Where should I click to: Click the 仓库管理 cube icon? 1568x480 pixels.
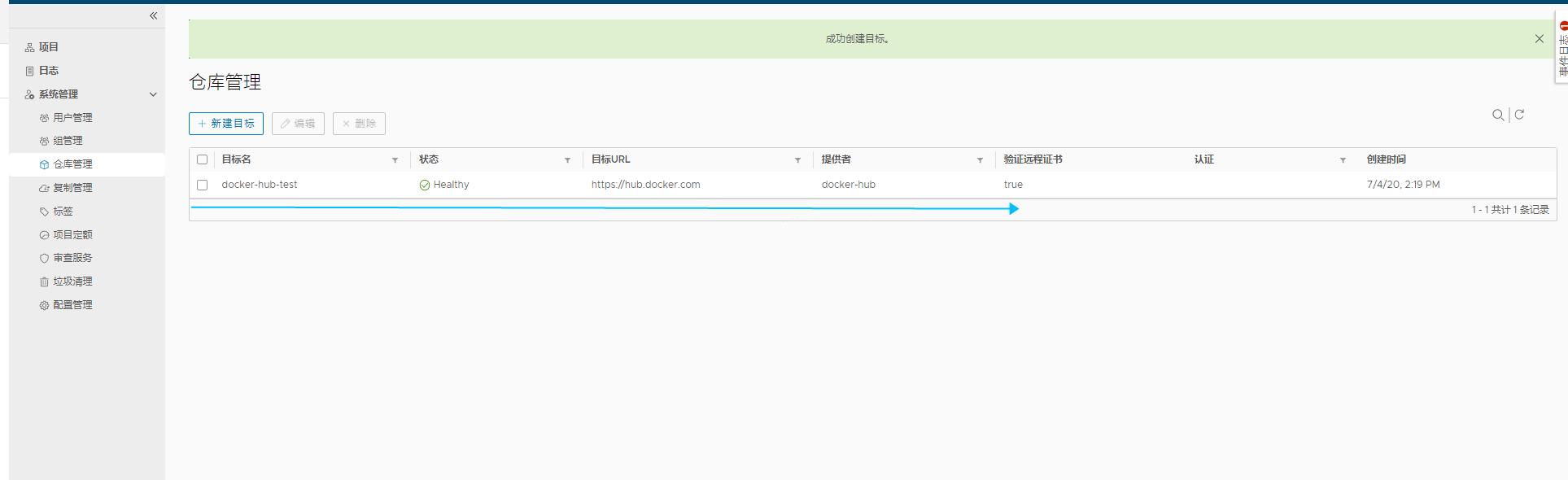tap(44, 165)
